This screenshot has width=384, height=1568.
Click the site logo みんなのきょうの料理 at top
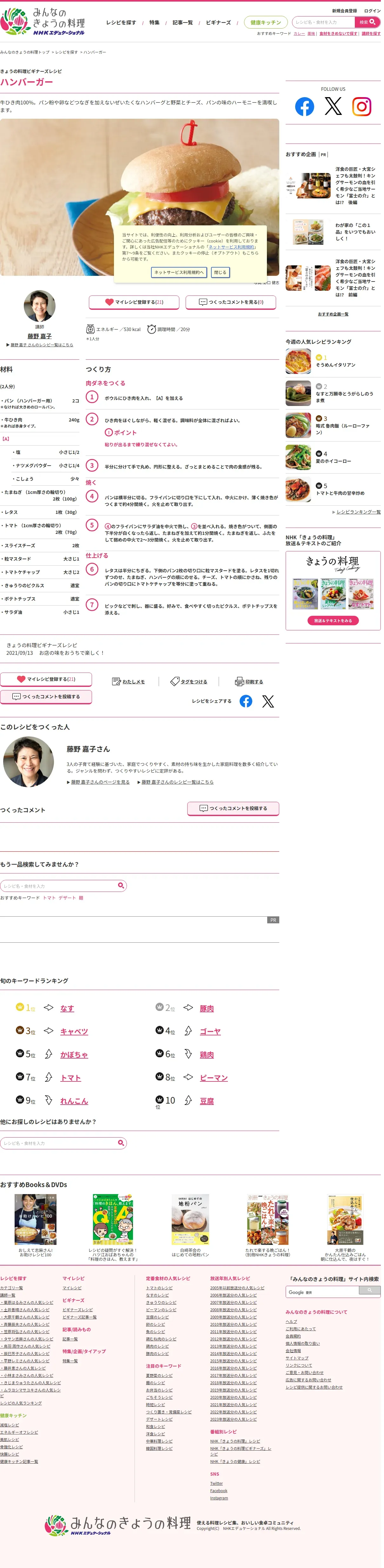coord(43,22)
